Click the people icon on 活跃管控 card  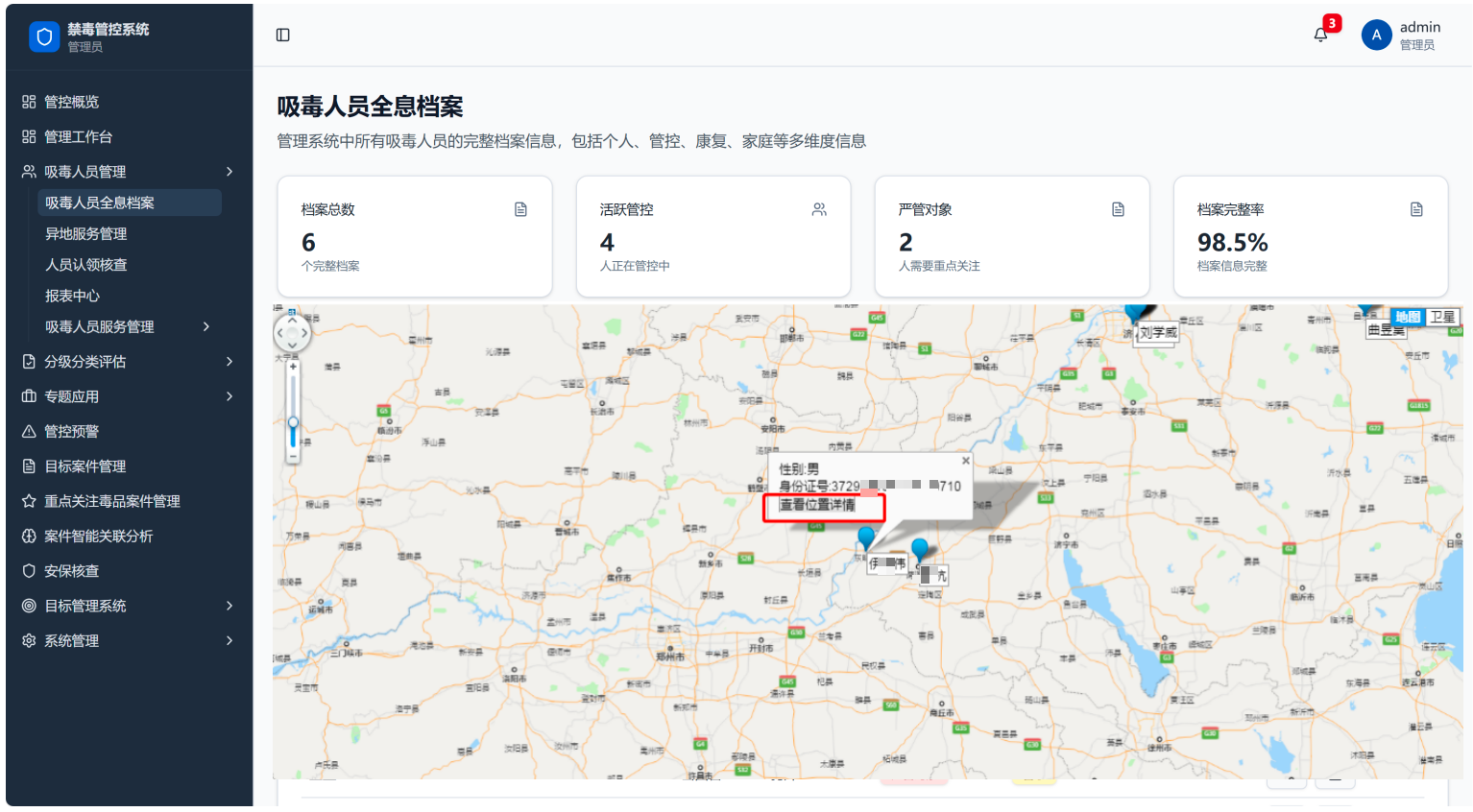point(819,209)
